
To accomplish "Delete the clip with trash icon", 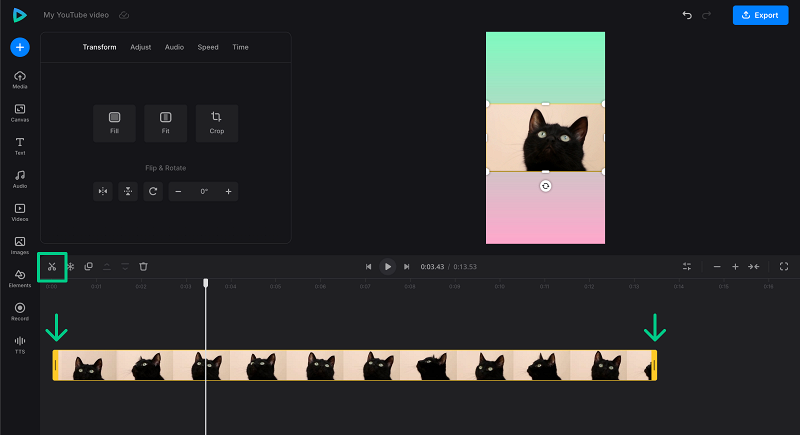I will point(143,266).
